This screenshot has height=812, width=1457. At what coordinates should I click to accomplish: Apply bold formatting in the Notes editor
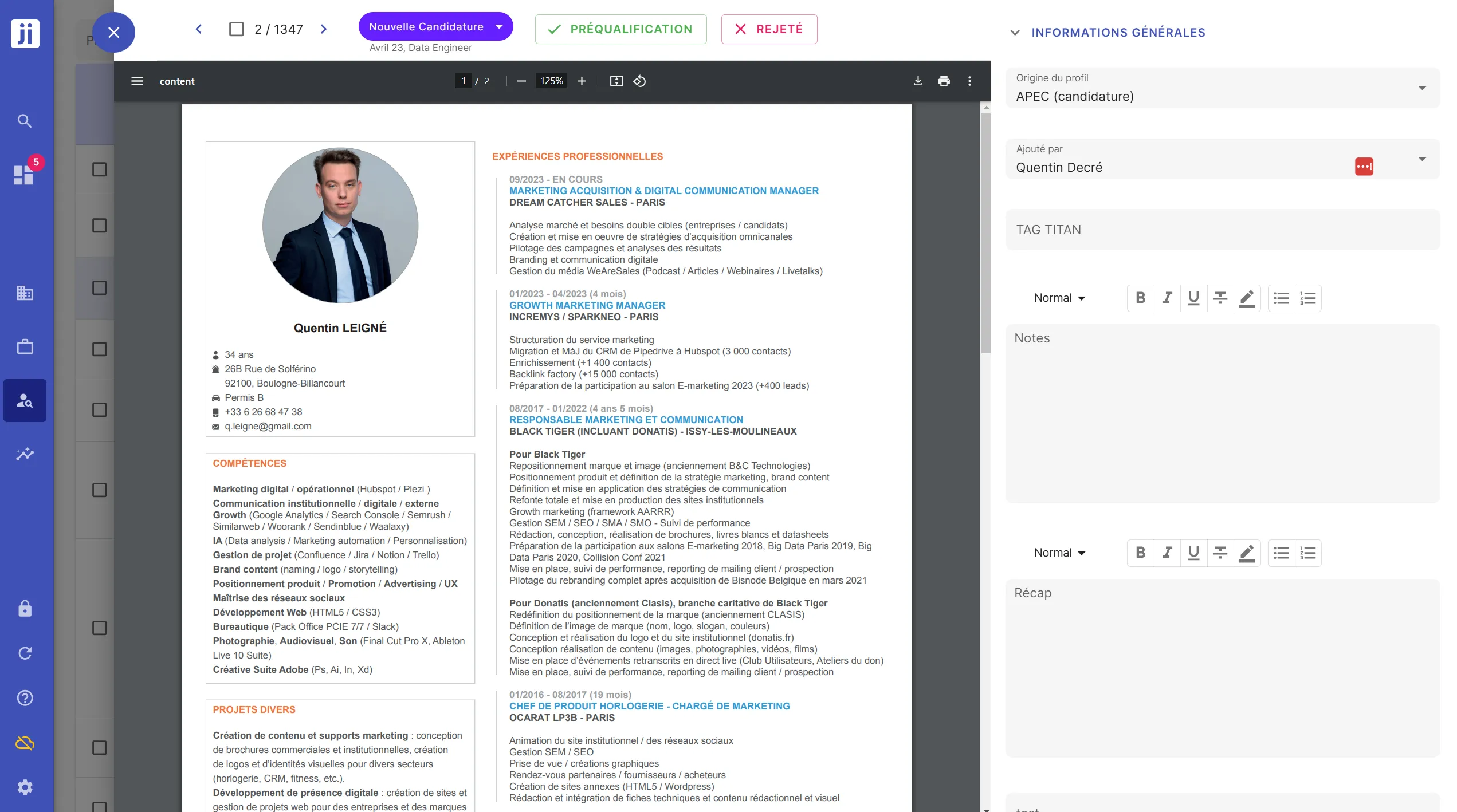(x=1140, y=298)
